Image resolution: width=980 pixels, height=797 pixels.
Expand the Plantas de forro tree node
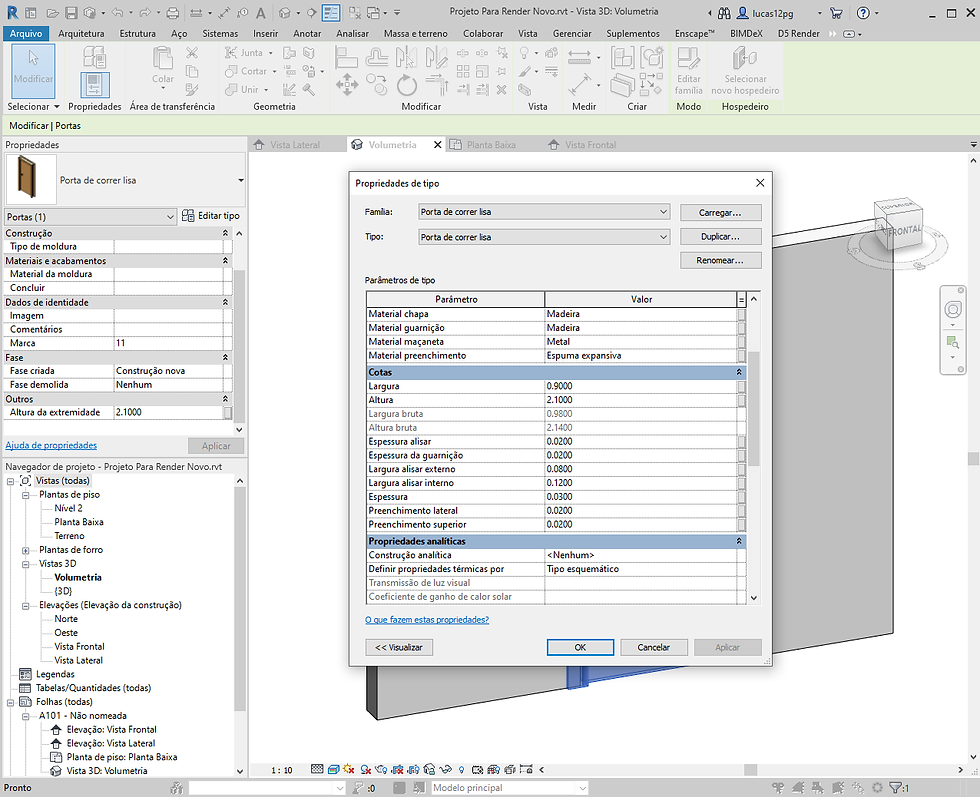point(26,550)
